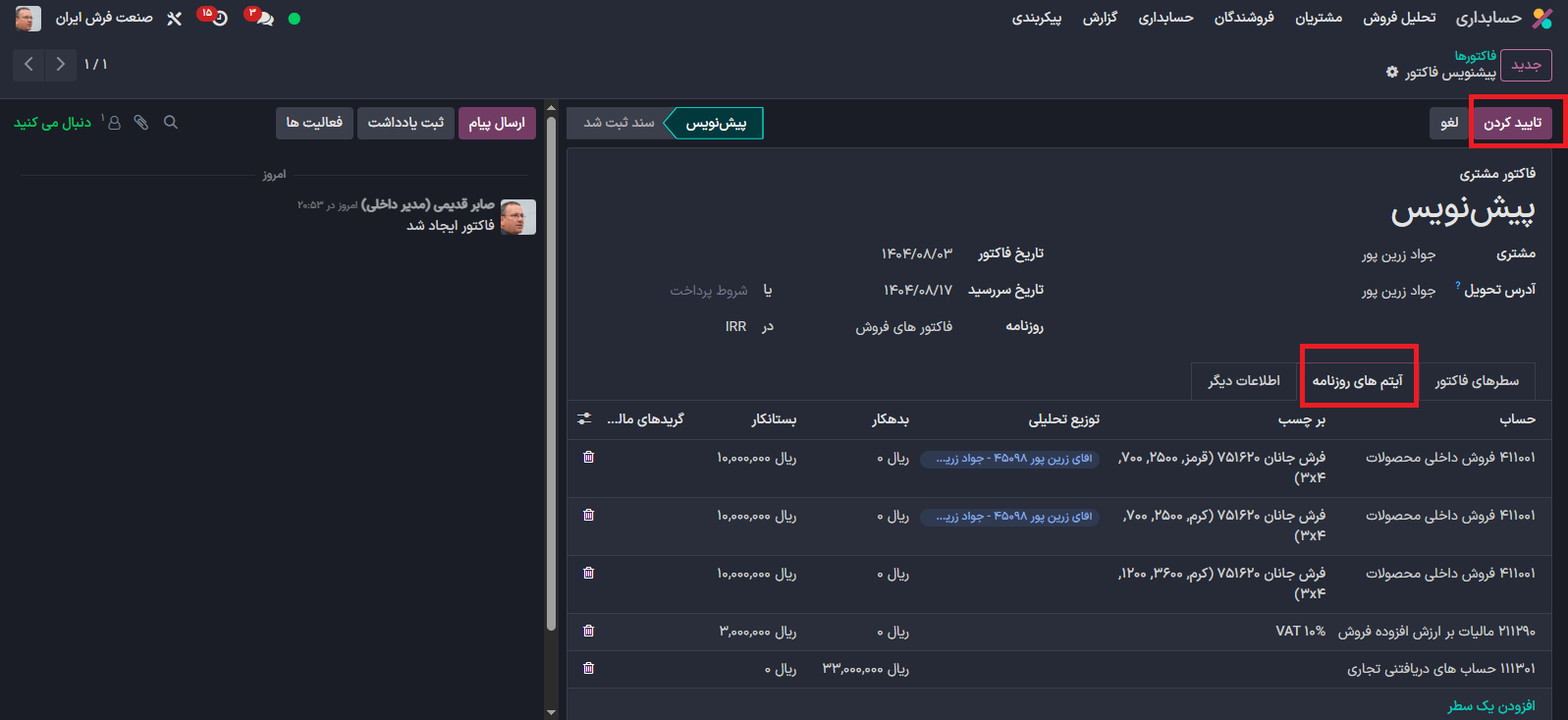Click the تایید کردن confirm button
1568x720 pixels.
(x=1511, y=123)
